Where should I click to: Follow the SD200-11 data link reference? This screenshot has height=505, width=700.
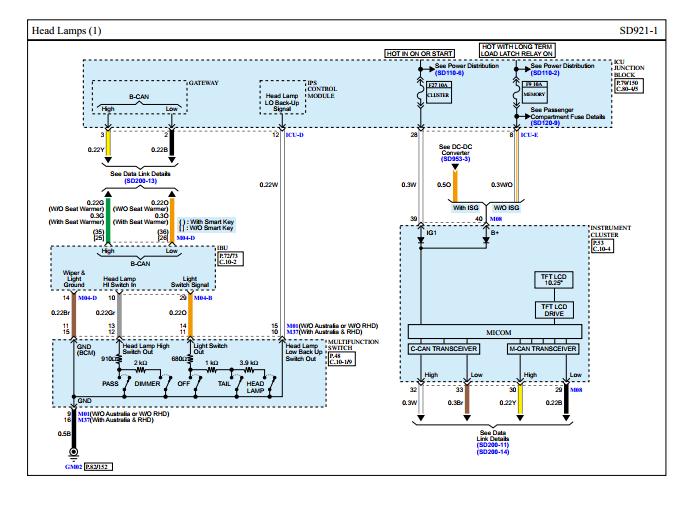pyautogui.click(x=493, y=445)
